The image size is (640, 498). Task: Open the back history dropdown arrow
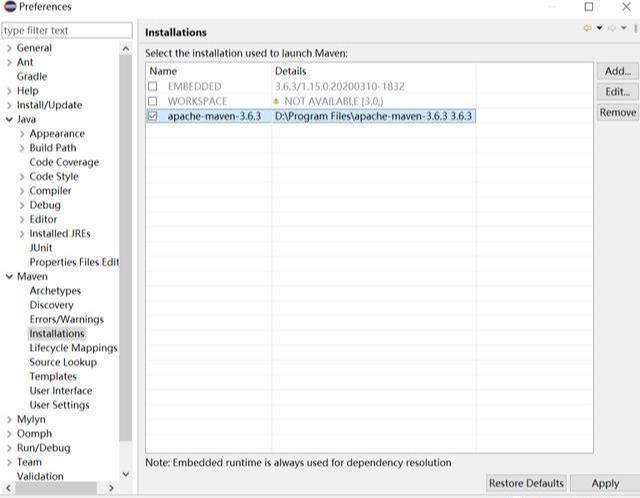pos(599,28)
